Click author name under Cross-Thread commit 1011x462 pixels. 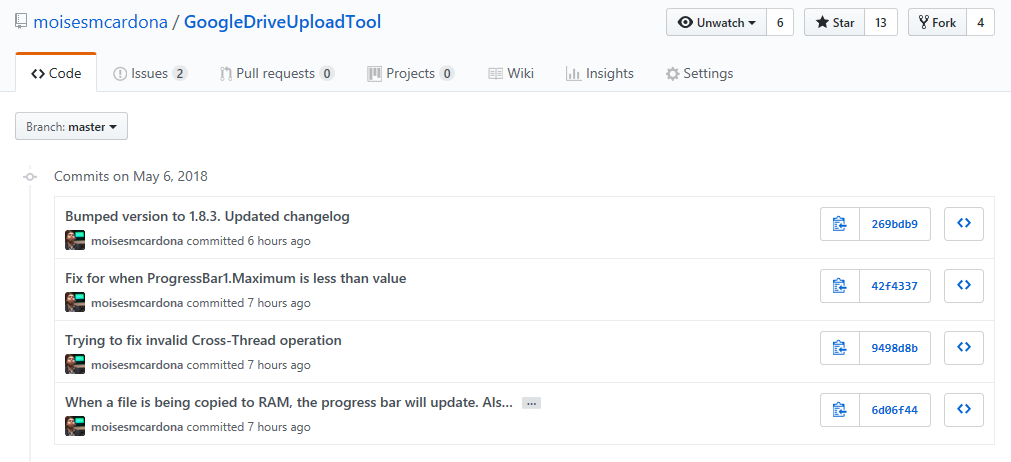point(137,365)
